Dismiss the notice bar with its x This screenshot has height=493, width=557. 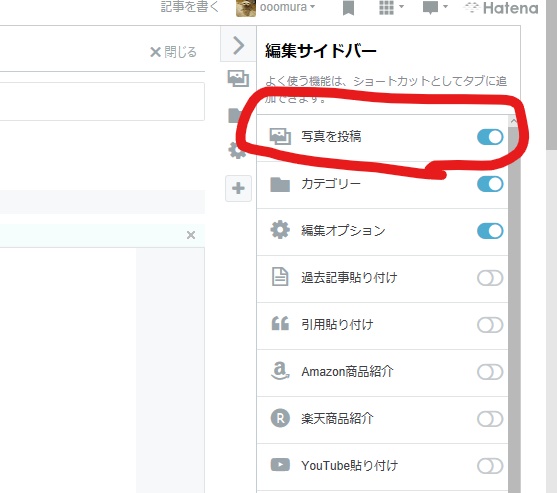[191, 235]
